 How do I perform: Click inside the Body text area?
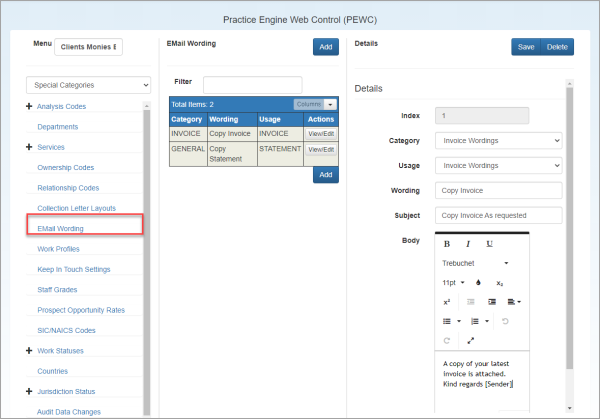(482, 381)
